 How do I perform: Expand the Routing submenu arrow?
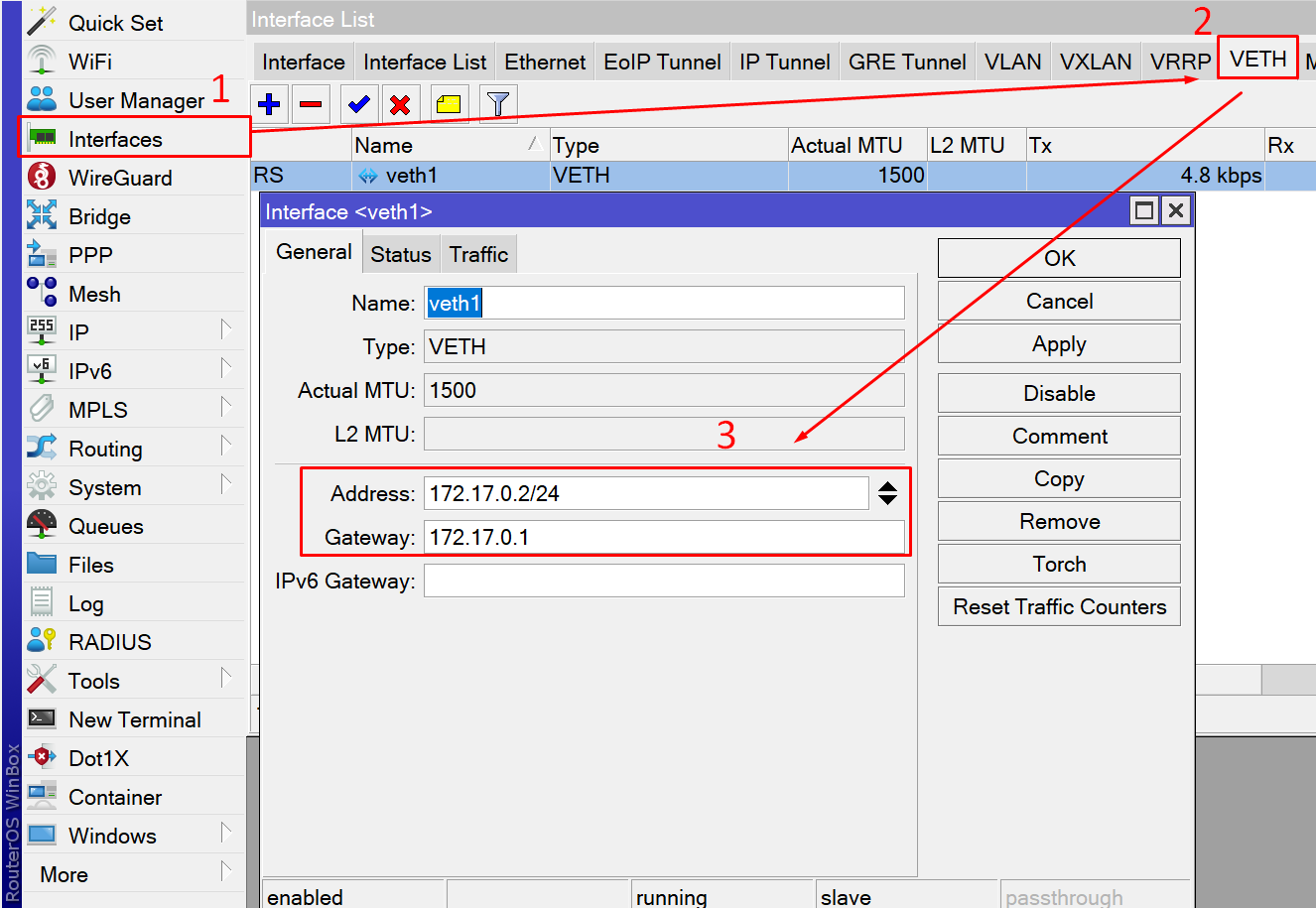(226, 446)
